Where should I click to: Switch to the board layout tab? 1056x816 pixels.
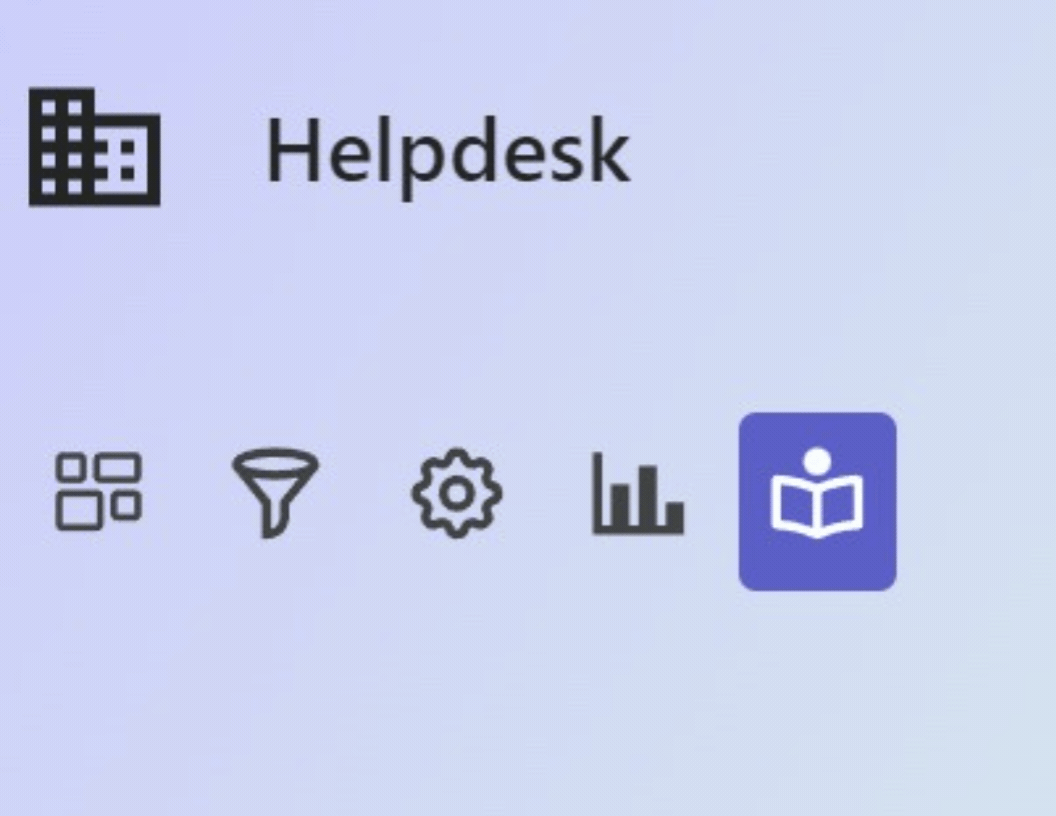point(98,492)
